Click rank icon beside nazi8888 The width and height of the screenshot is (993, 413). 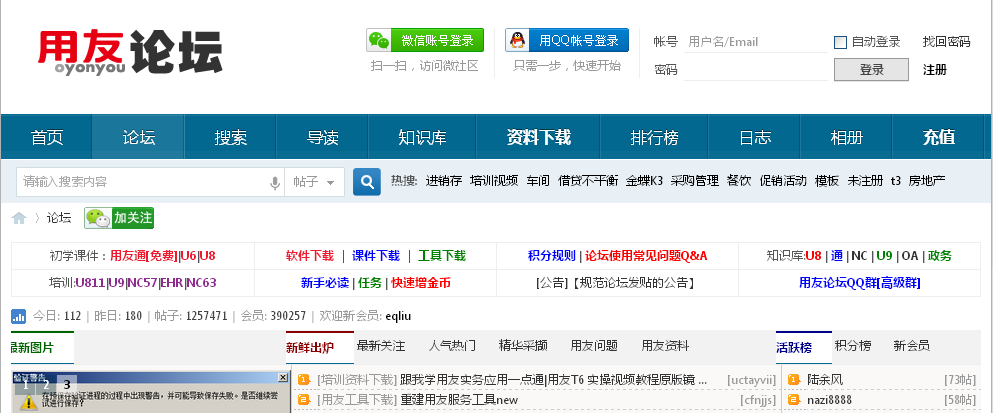click(x=794, y=400)
